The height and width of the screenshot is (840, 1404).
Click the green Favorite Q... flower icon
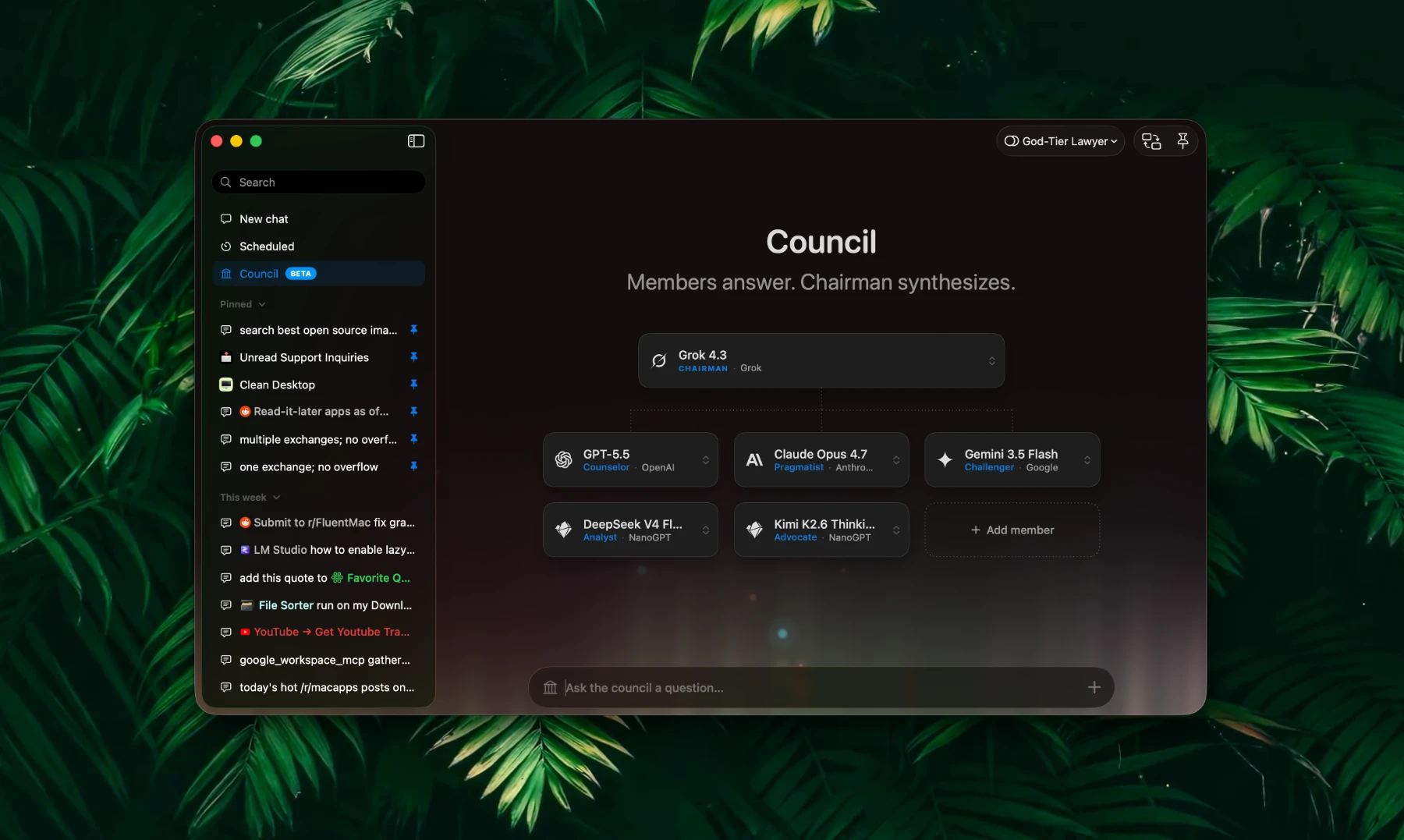tap(337, 578)
